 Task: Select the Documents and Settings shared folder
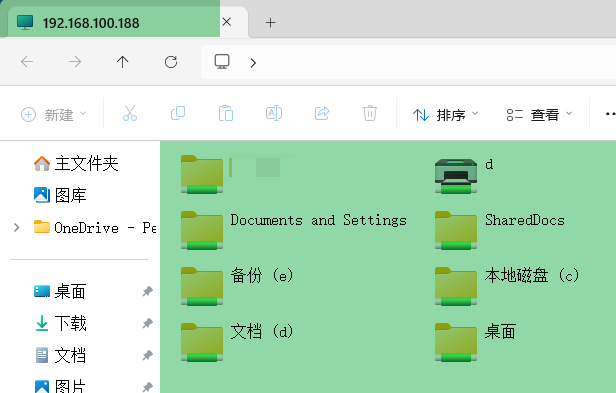click(294, 231)
